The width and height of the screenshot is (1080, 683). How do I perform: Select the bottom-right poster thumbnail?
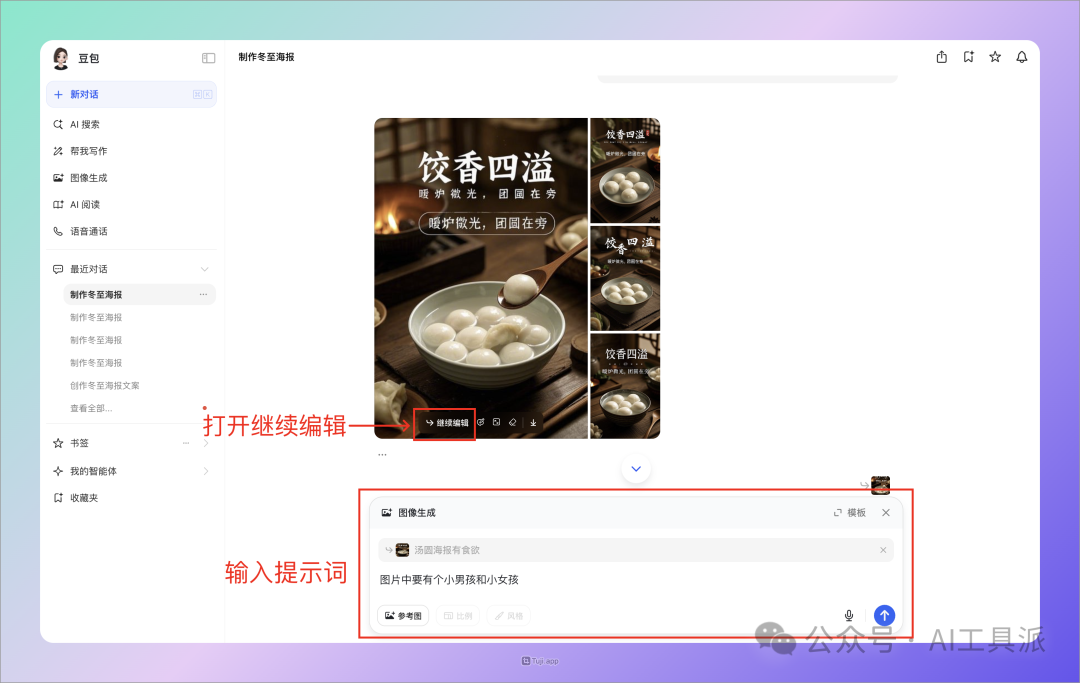coord(625,386)
